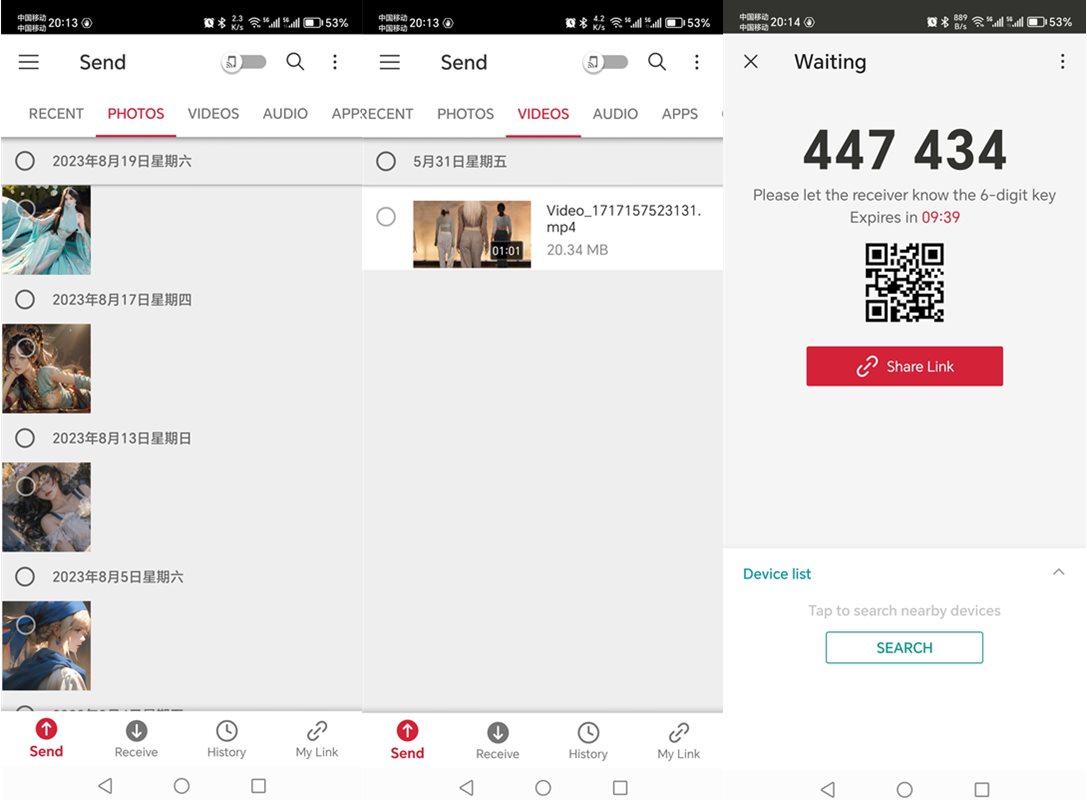Switch to the VIDEOS tab on the Photos screen
The height and width of the screenshot is (800, 1087).
[x=213, y=114]
